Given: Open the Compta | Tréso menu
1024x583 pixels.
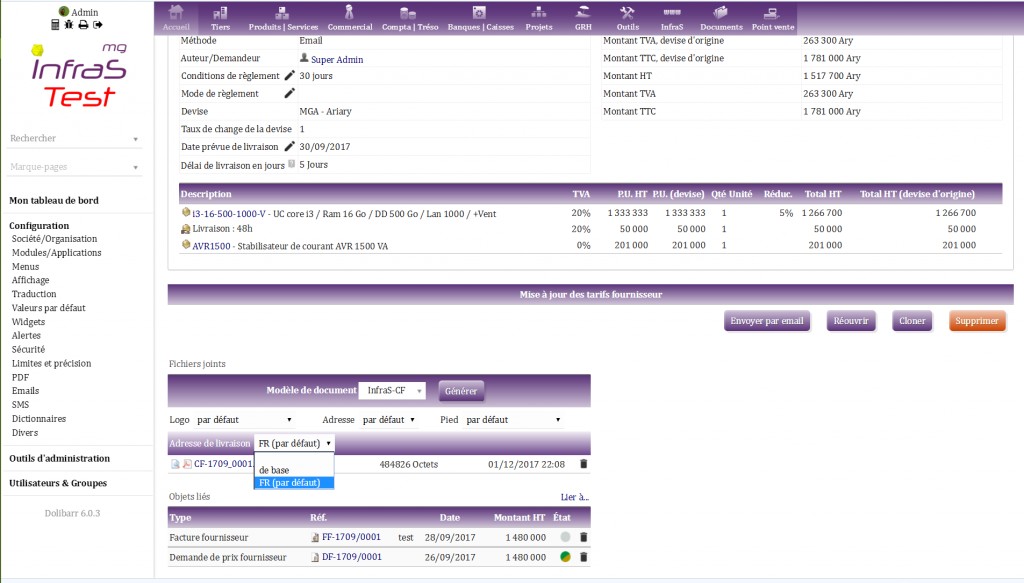Looking at the screenshot, I should [x=409, y=18].
